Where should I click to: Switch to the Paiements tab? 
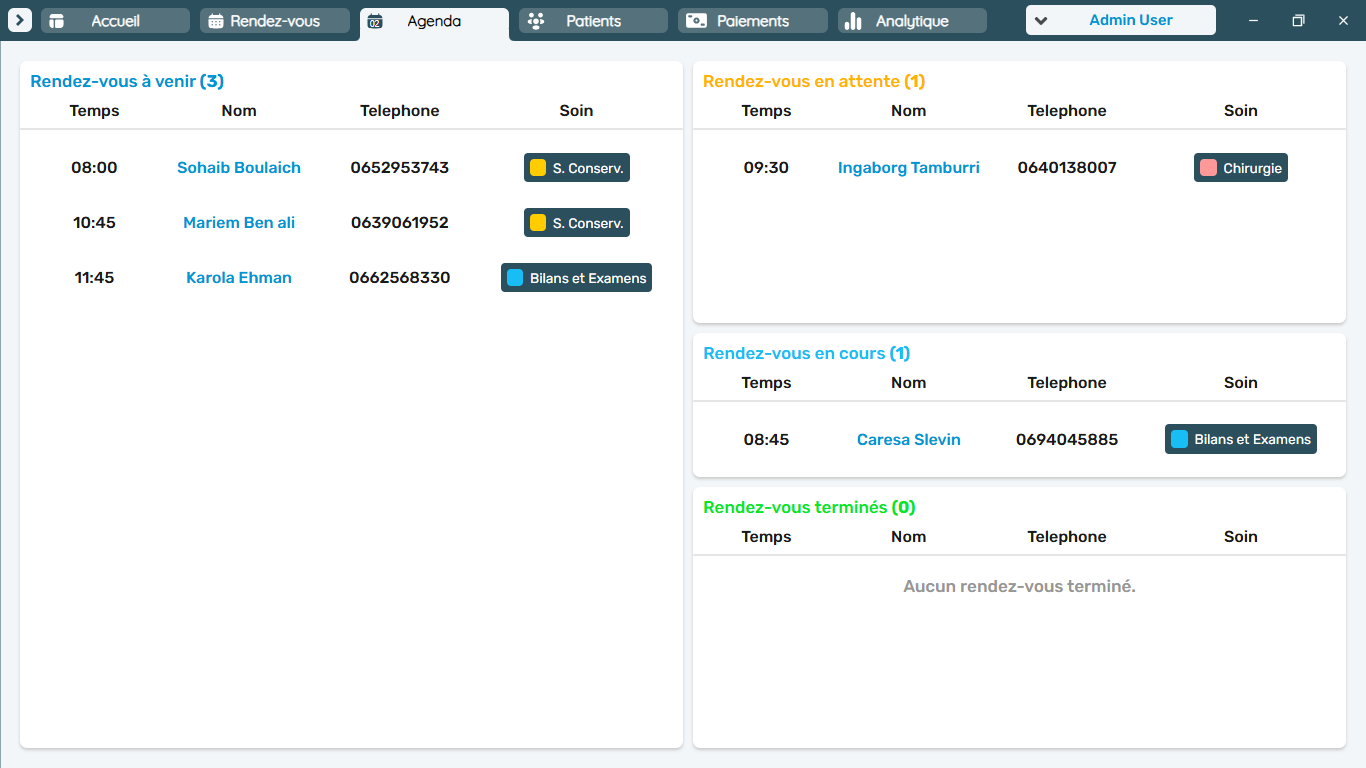[x=753, y=21]
